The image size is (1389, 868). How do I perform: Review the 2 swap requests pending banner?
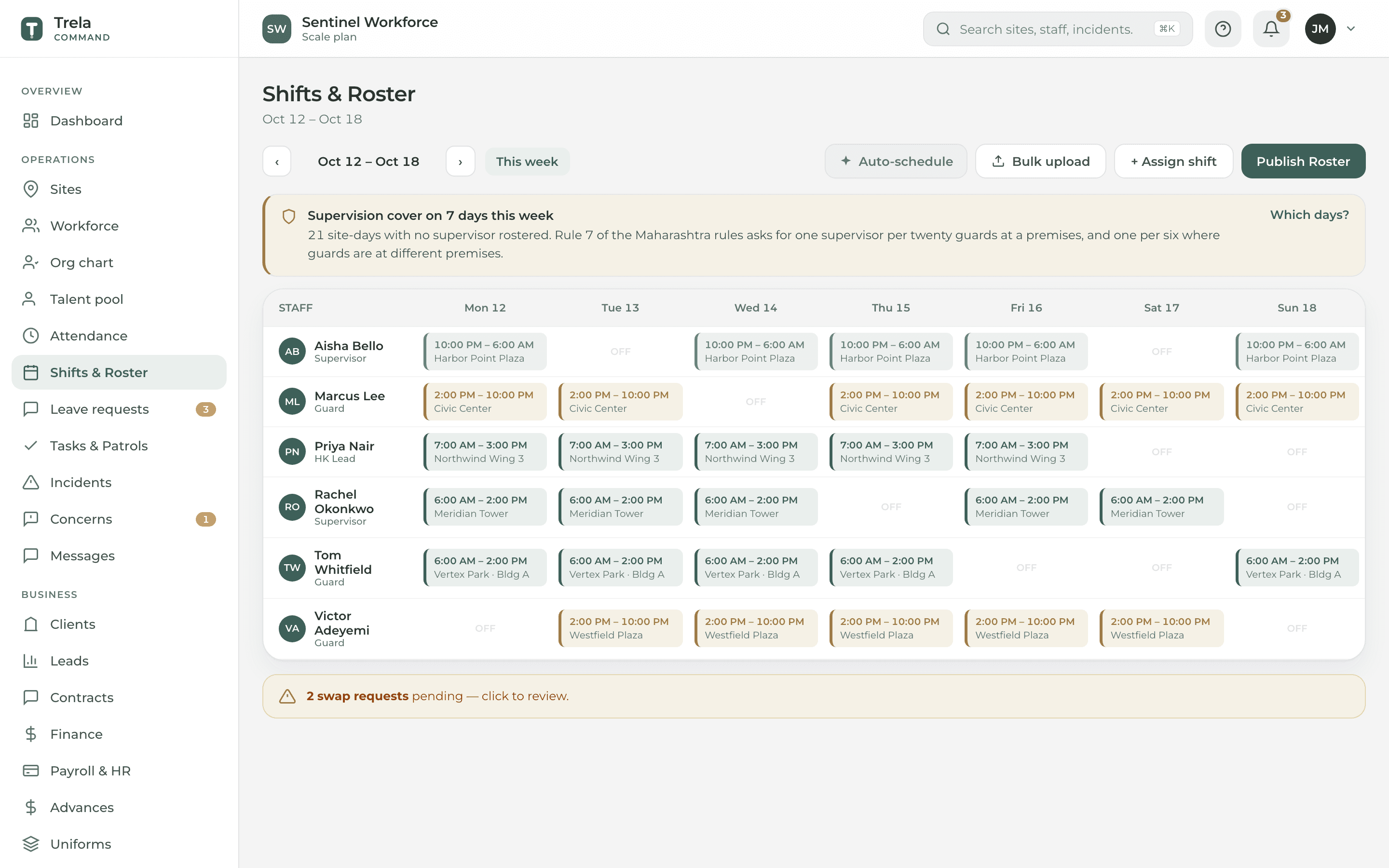tap(813, 696)
